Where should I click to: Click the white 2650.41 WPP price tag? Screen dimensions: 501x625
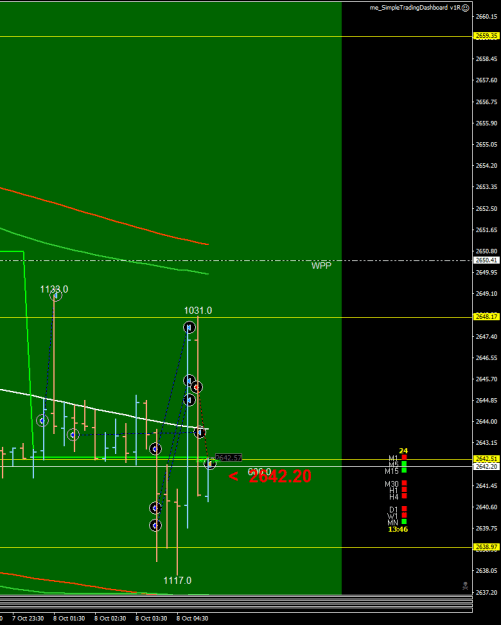pos(486,260)
